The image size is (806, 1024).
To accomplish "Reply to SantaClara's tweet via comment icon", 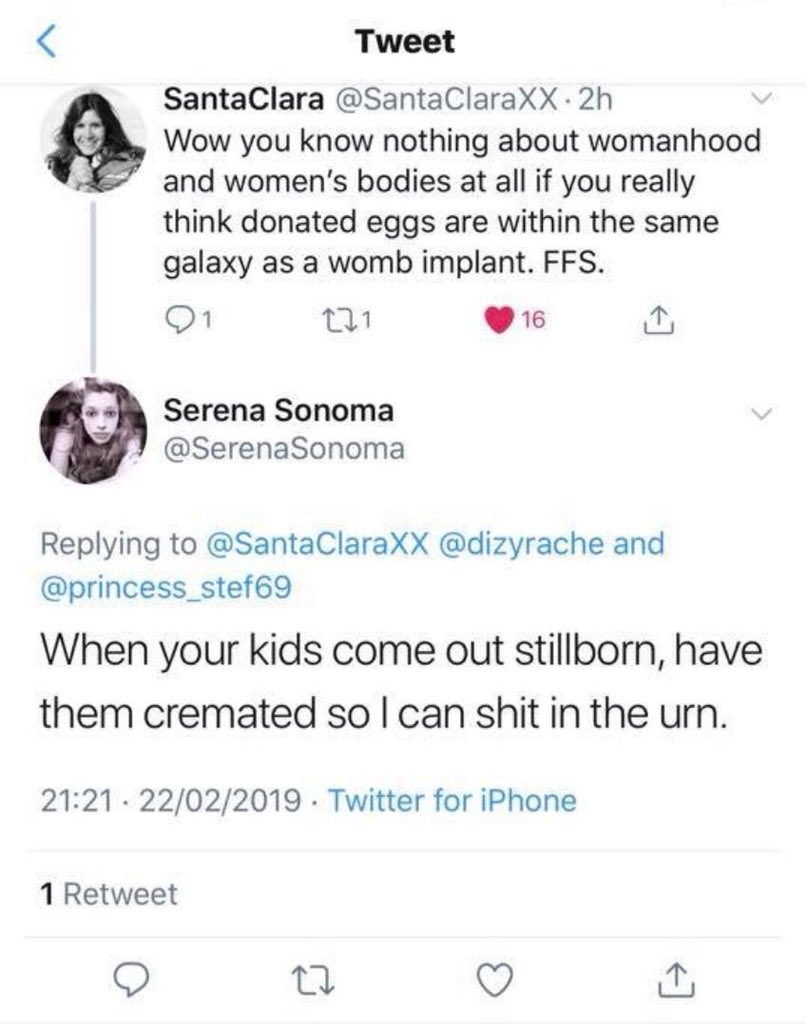I will tap(176, 321).
